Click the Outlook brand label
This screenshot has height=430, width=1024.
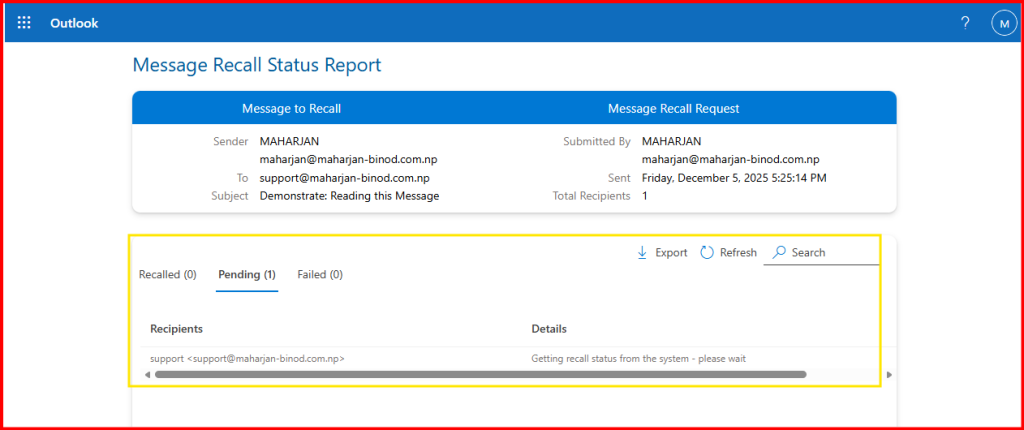coord(74,23)
